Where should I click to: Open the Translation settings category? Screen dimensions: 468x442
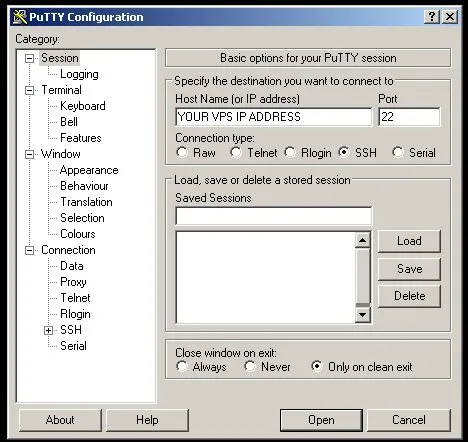point(86,202)
